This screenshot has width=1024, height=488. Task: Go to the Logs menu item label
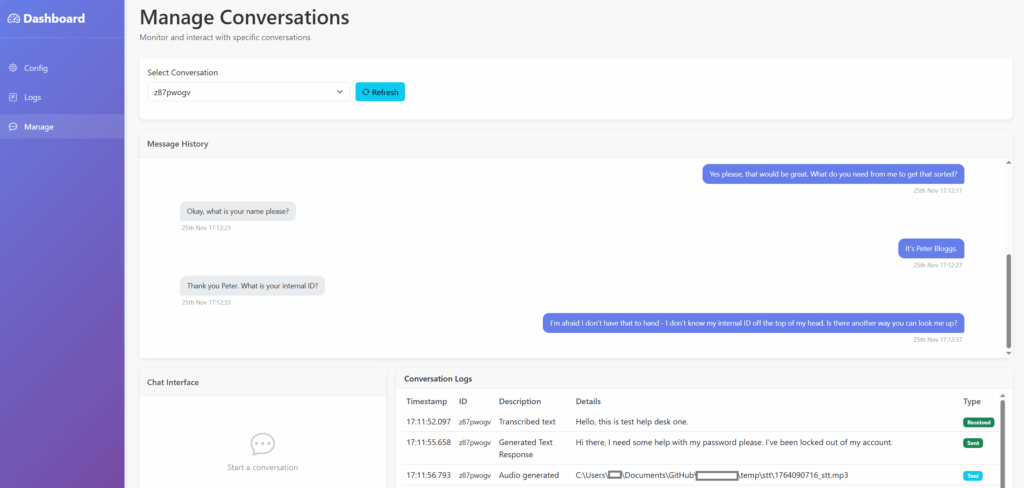click(33, 97)
